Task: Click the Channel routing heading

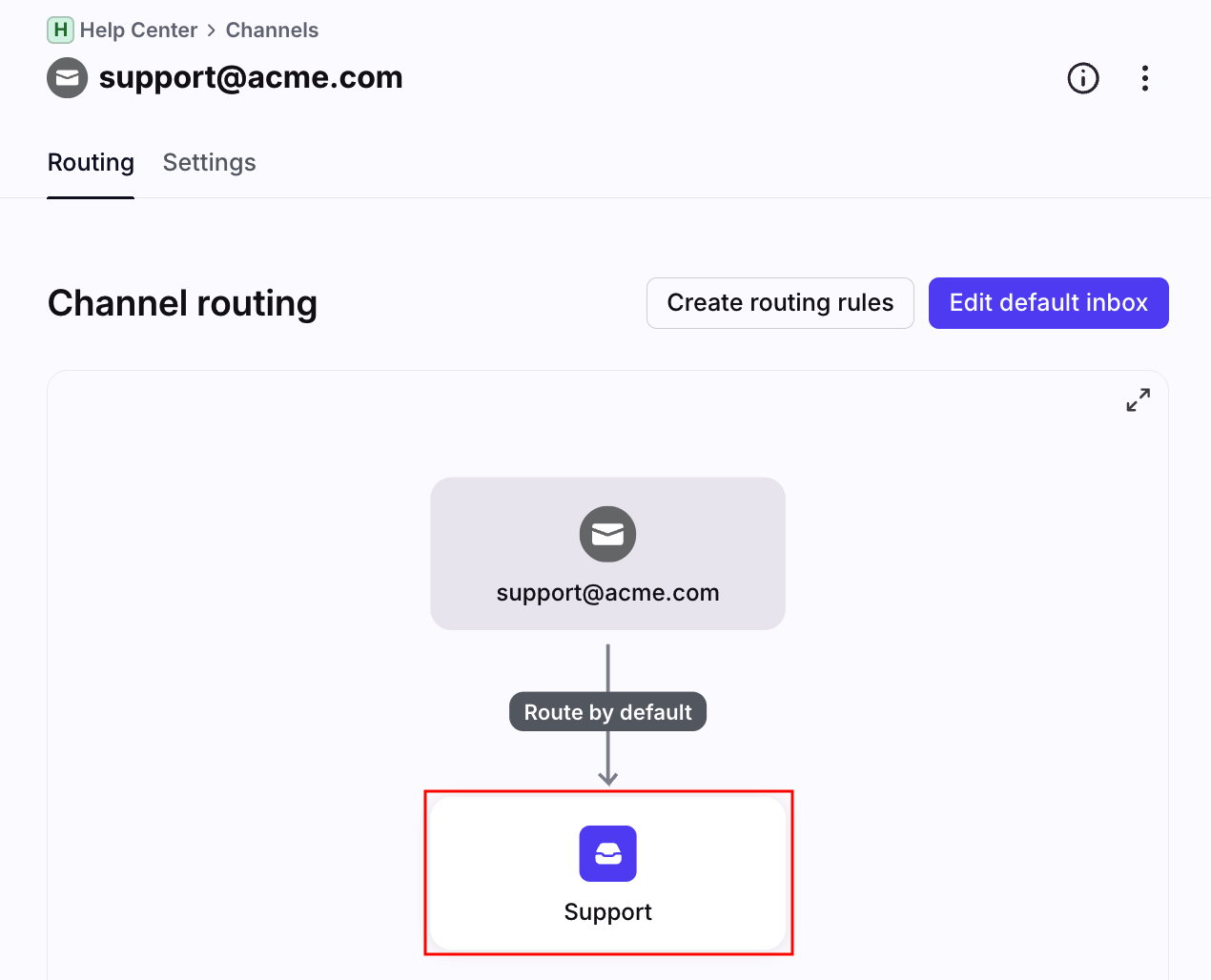Action: (182, 303)
